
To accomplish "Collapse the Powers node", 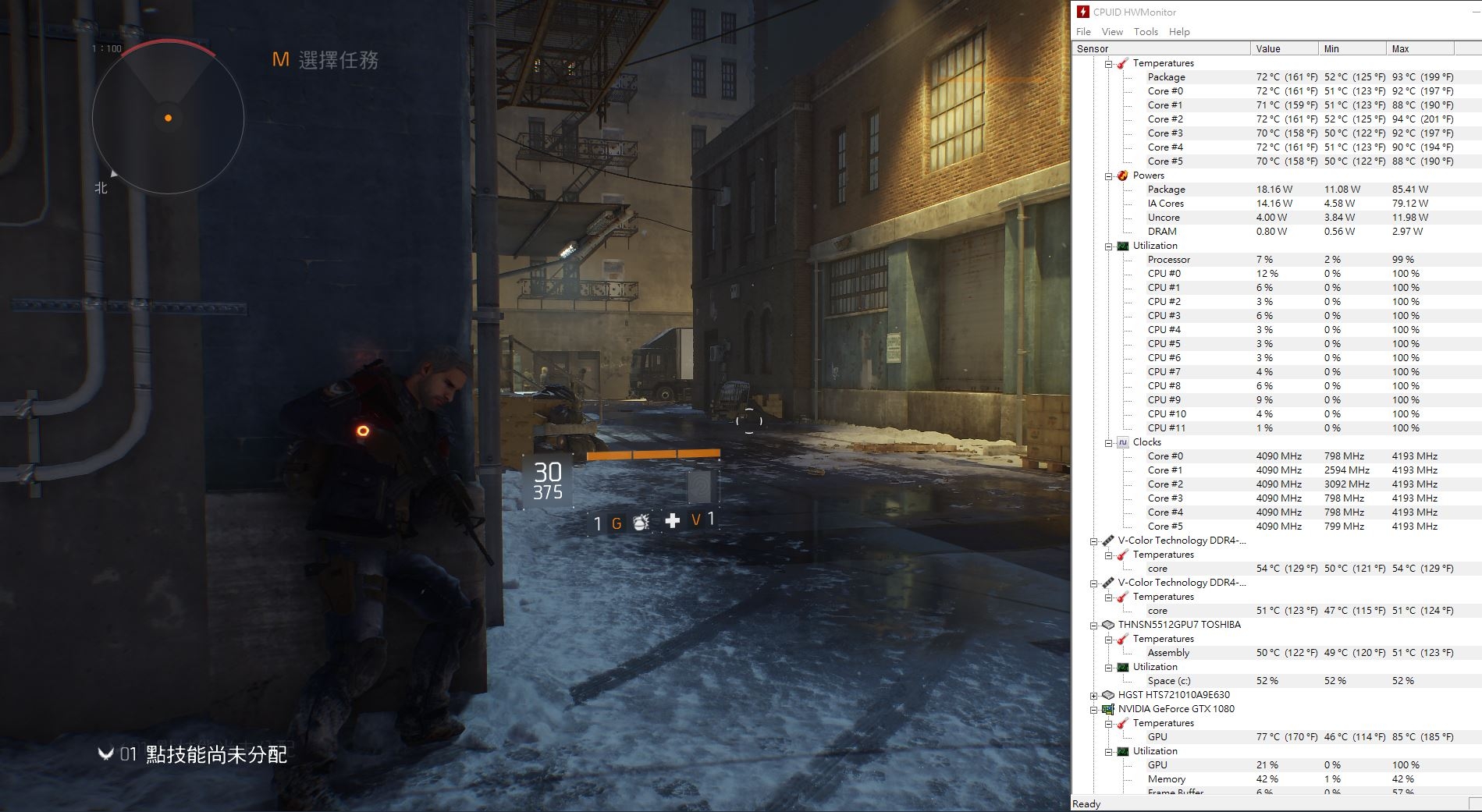I will (x=1108, y=176).
